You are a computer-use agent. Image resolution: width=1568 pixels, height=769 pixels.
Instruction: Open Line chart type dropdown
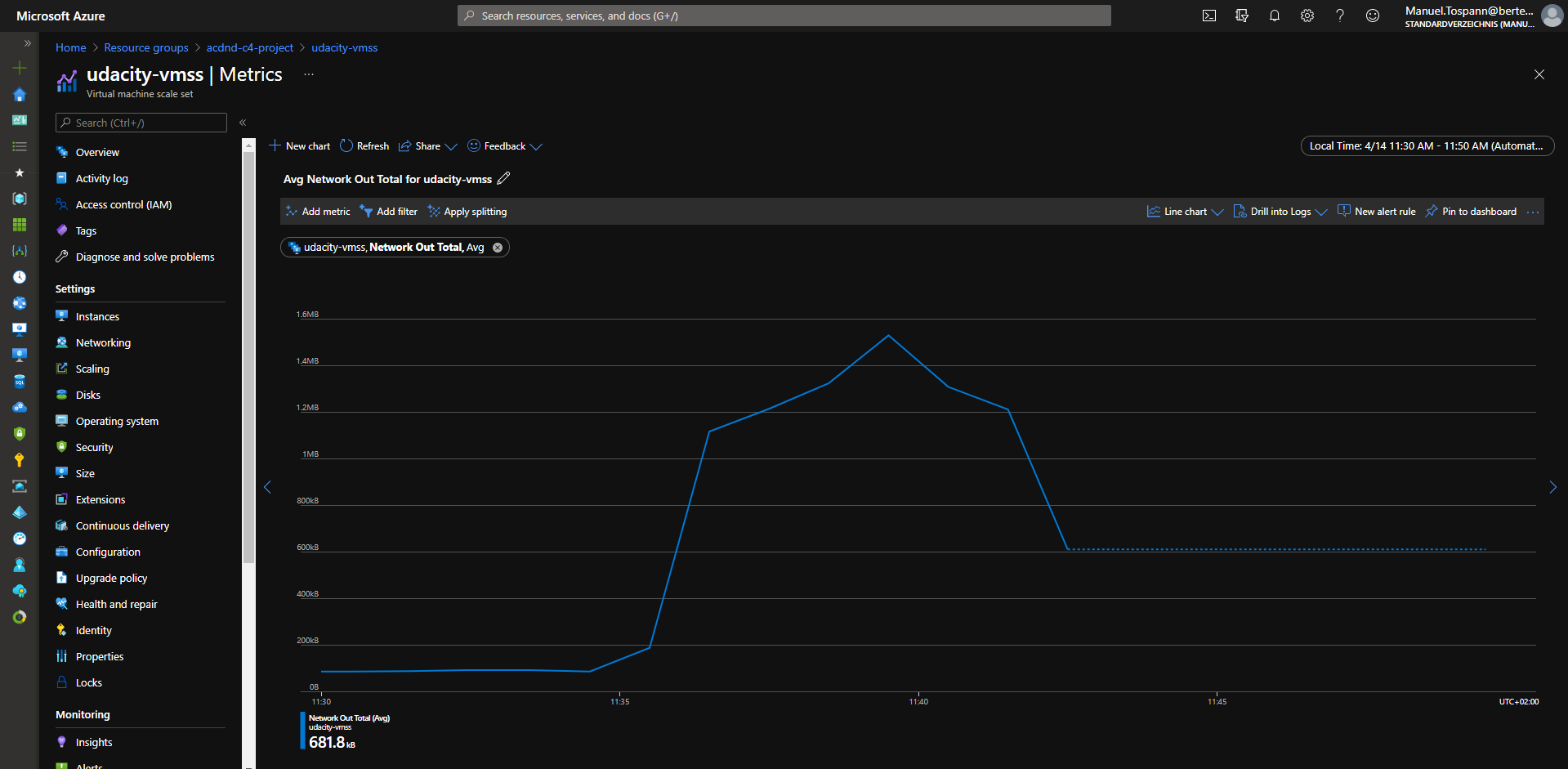[1185, 212]
